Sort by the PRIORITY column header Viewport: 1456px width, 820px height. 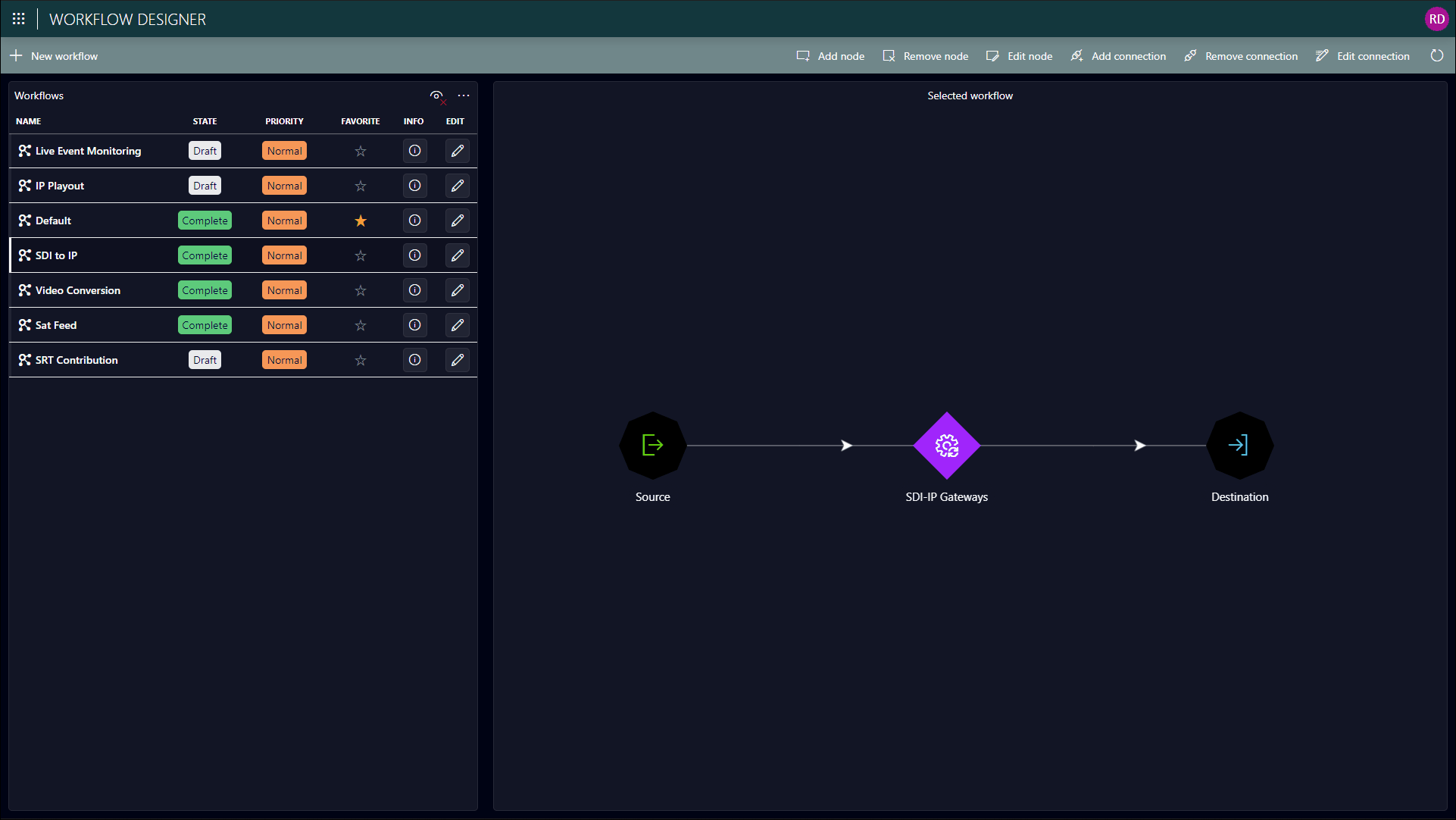[x=284, y=121]
